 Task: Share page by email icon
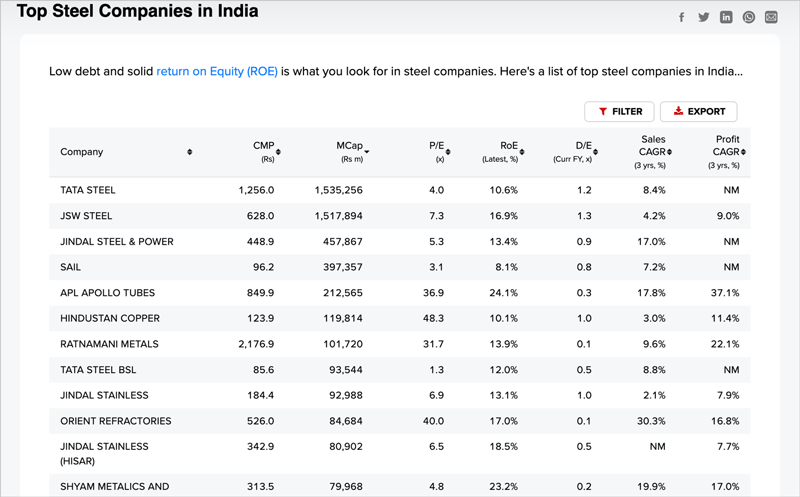click(771, 17)
